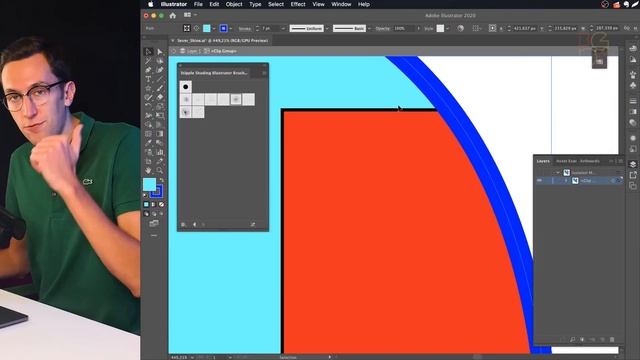Click the blue Stroke swatch in toolbox
This screenshot has height=360, width=640.
click(x=157, y=191)
